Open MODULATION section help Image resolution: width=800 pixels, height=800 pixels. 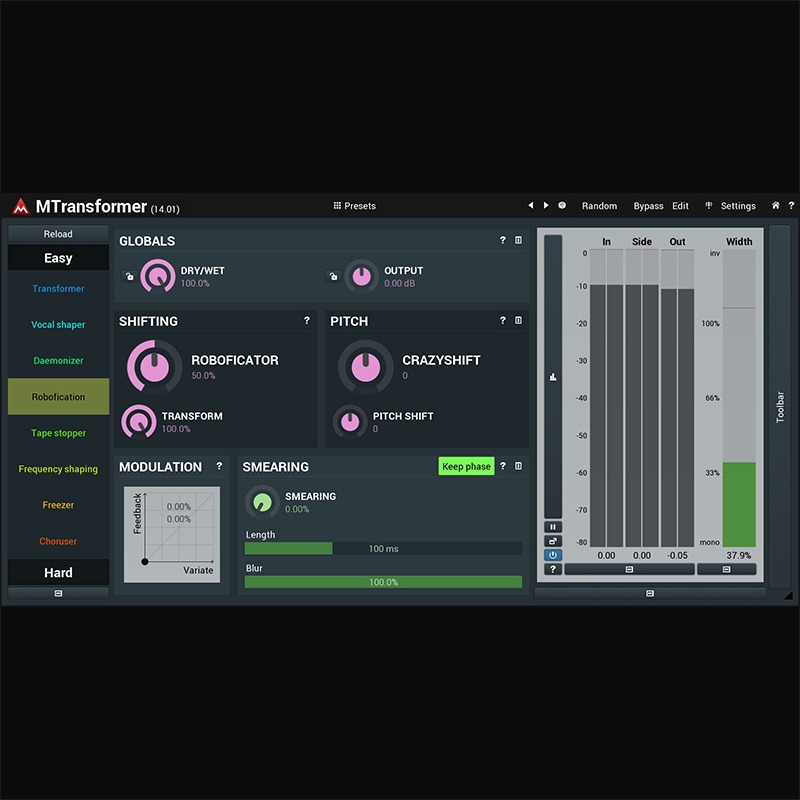pyautogui.click(x=219, y=466)
